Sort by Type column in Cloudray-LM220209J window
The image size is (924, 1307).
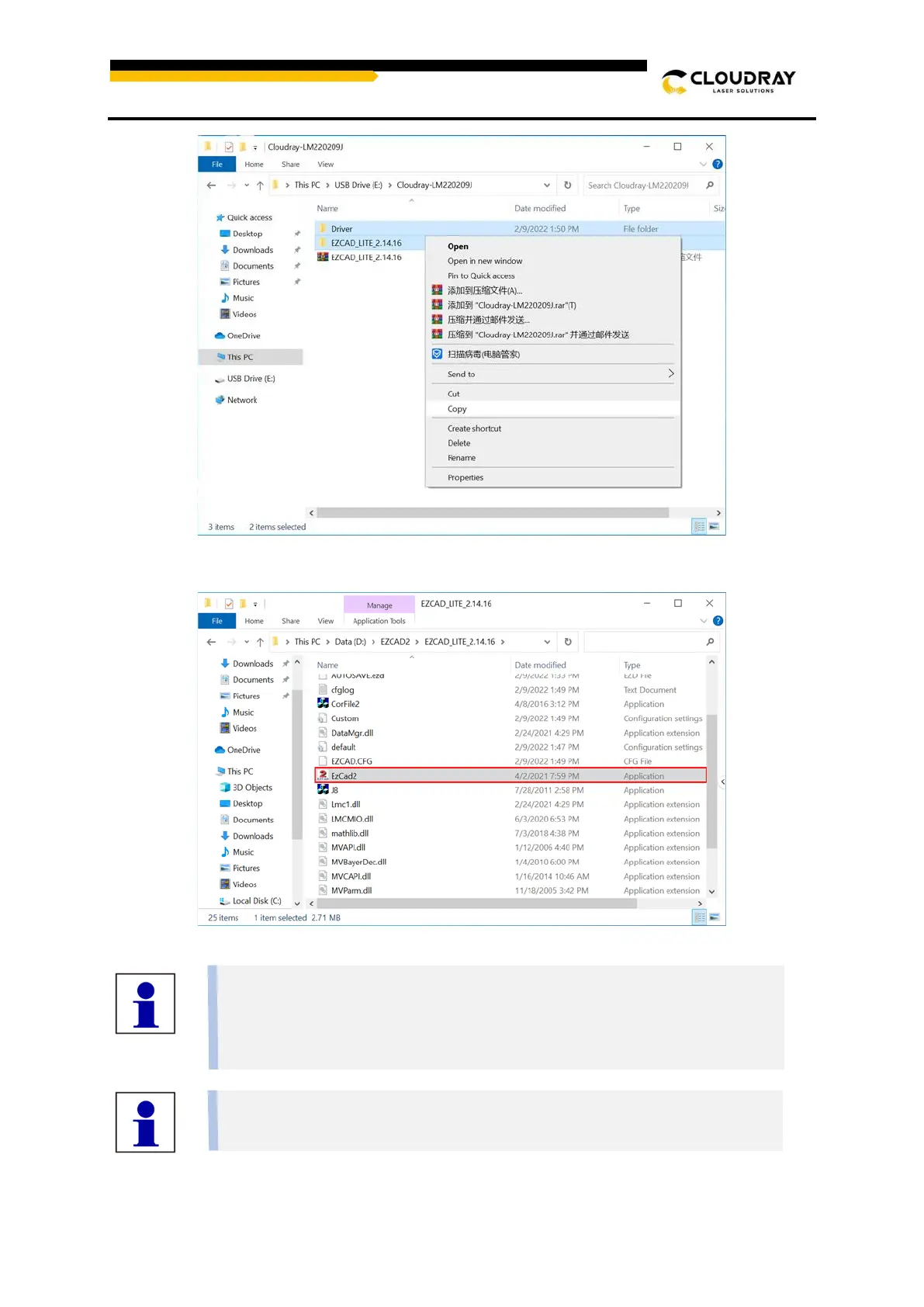point(632,209)
